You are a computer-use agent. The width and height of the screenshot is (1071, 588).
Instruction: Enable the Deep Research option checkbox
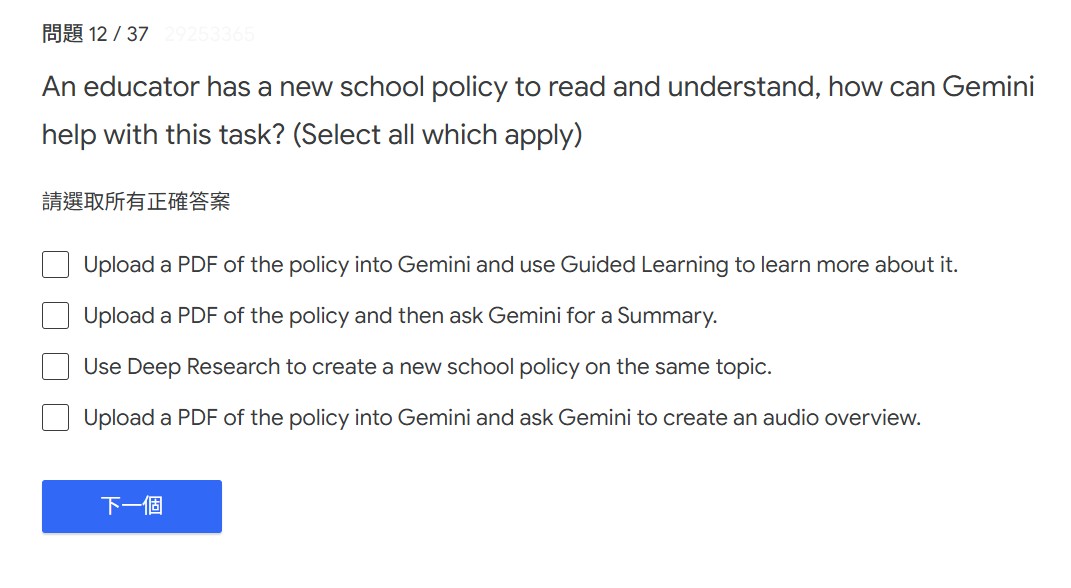pyautogui.click(x=55, y=367)
